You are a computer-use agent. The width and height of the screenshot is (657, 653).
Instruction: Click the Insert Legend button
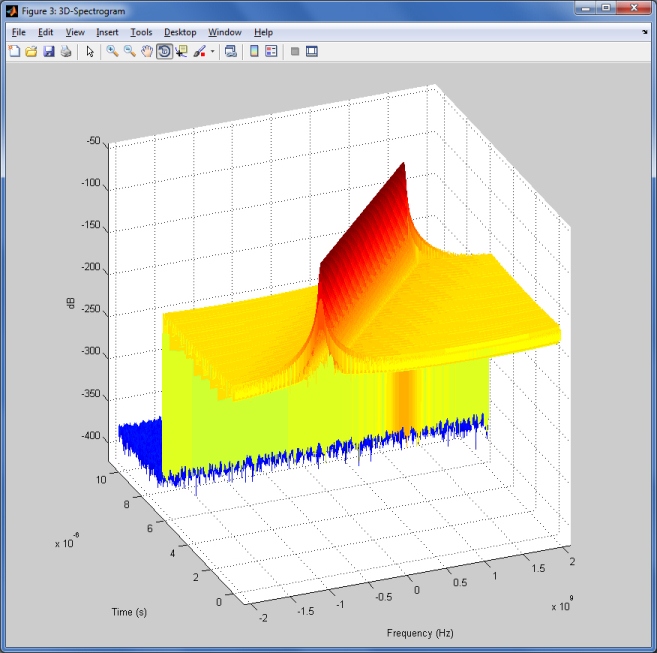tap(271, 51)
